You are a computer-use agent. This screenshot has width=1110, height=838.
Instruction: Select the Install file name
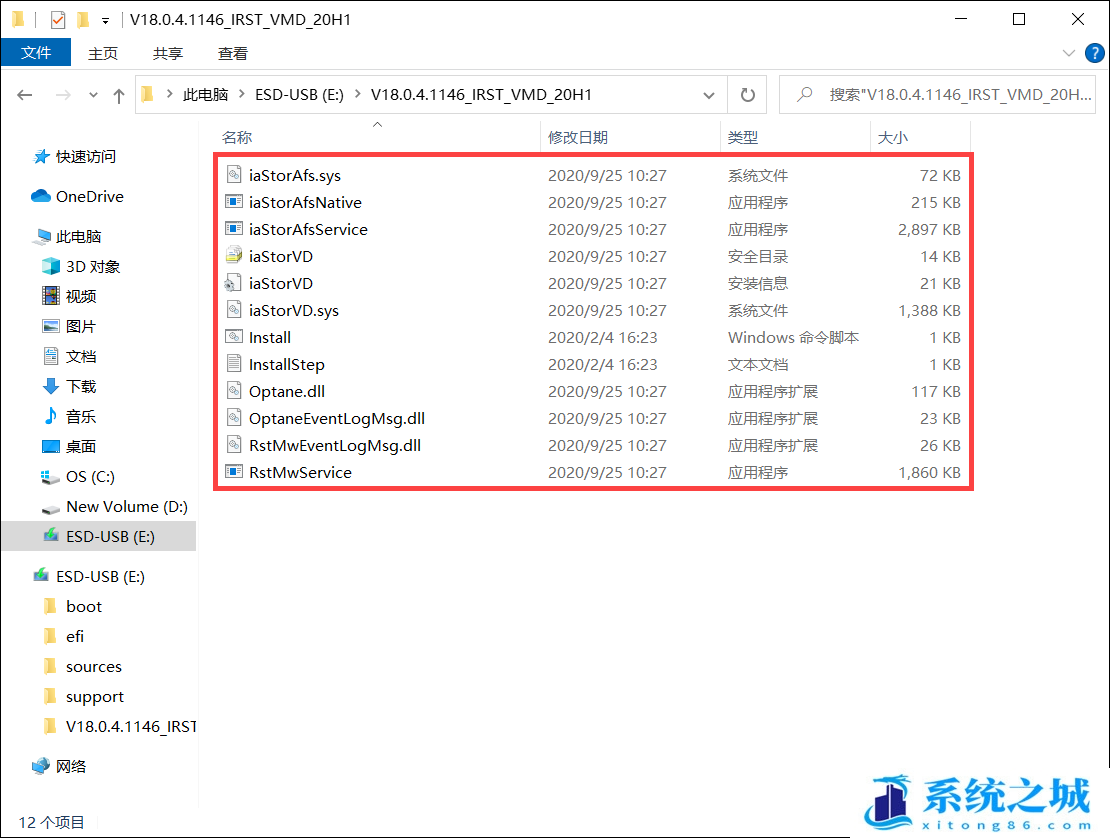click(270, 338)
